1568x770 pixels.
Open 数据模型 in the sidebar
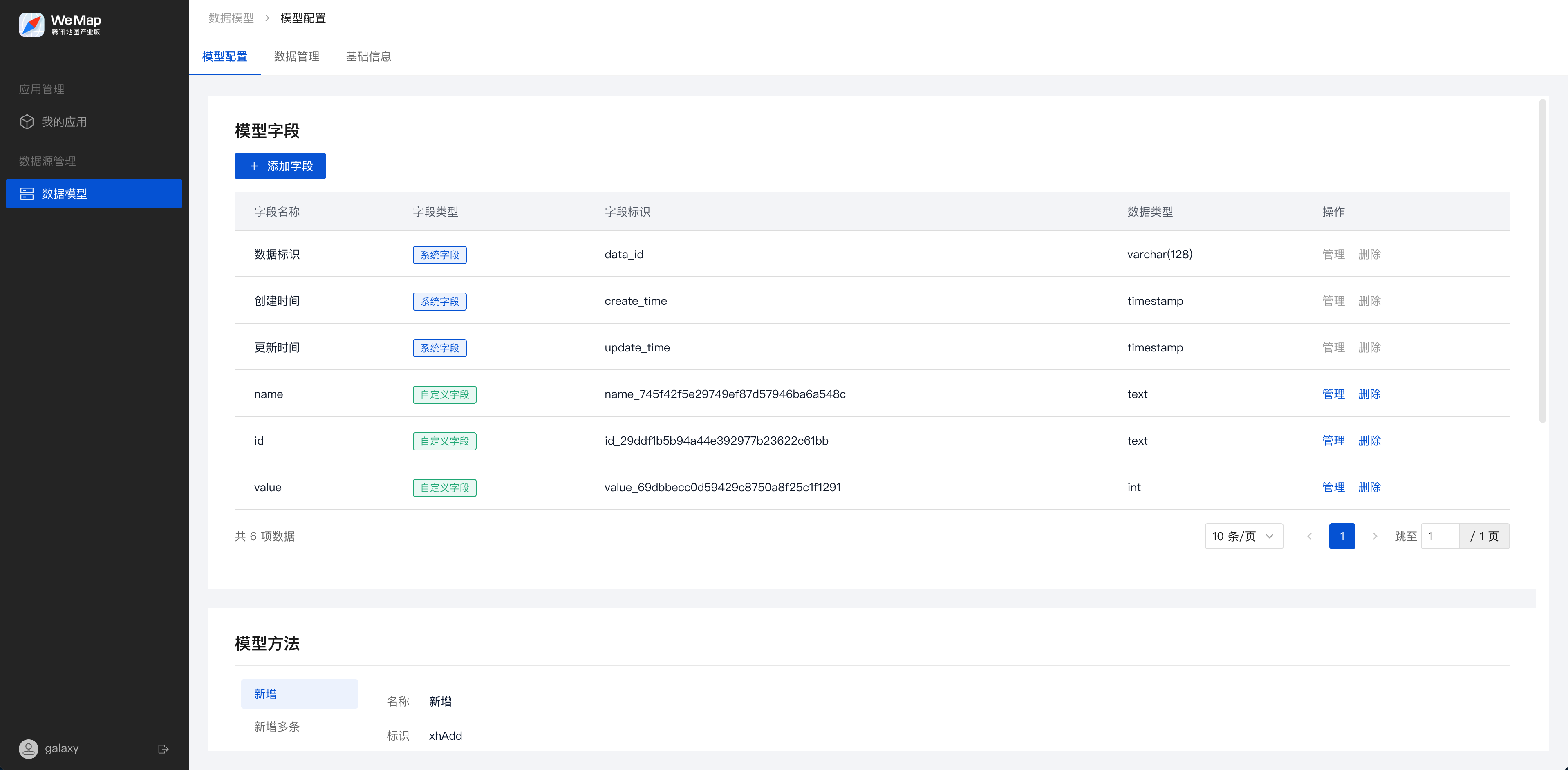coord(94,194)
